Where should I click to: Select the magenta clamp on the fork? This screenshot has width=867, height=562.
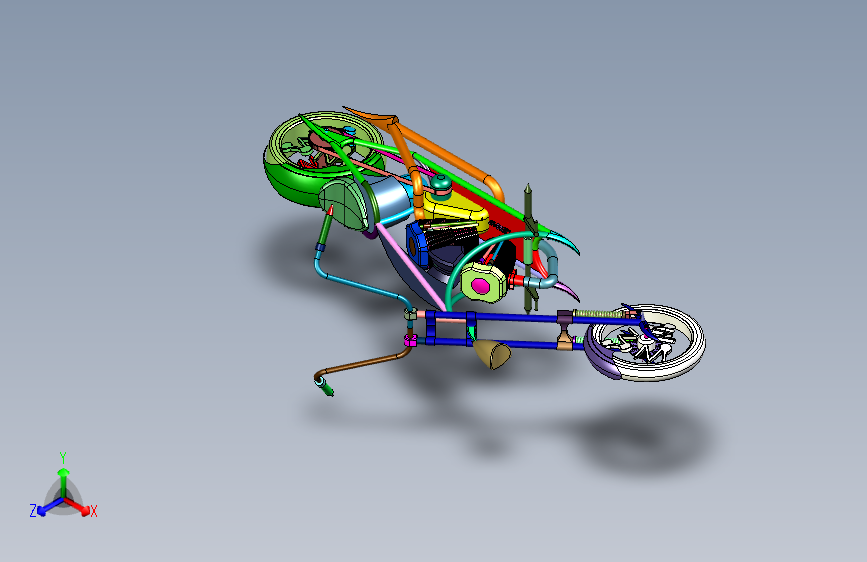coord(410,340)
